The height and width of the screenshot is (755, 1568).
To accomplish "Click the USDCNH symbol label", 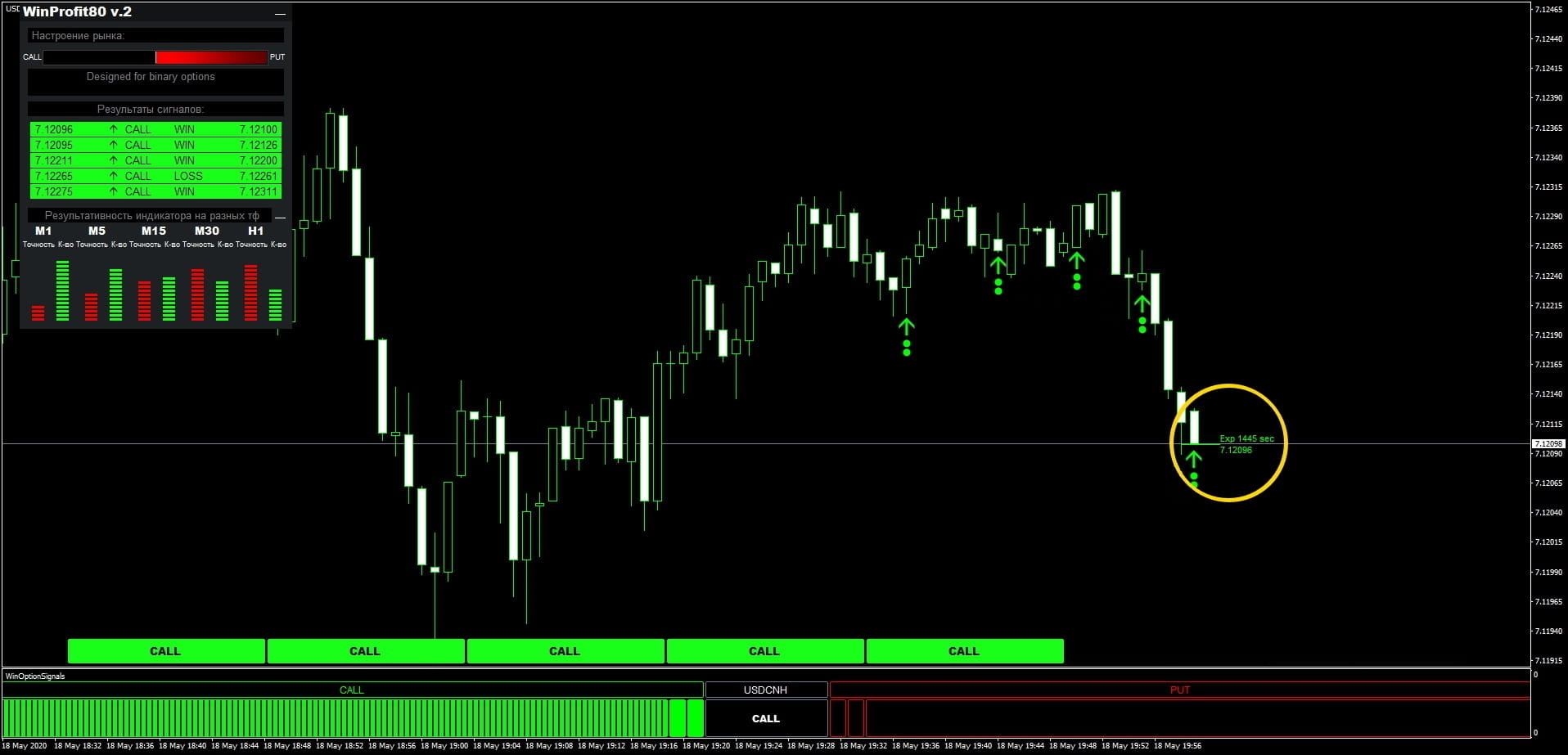I will pos(765,690).
